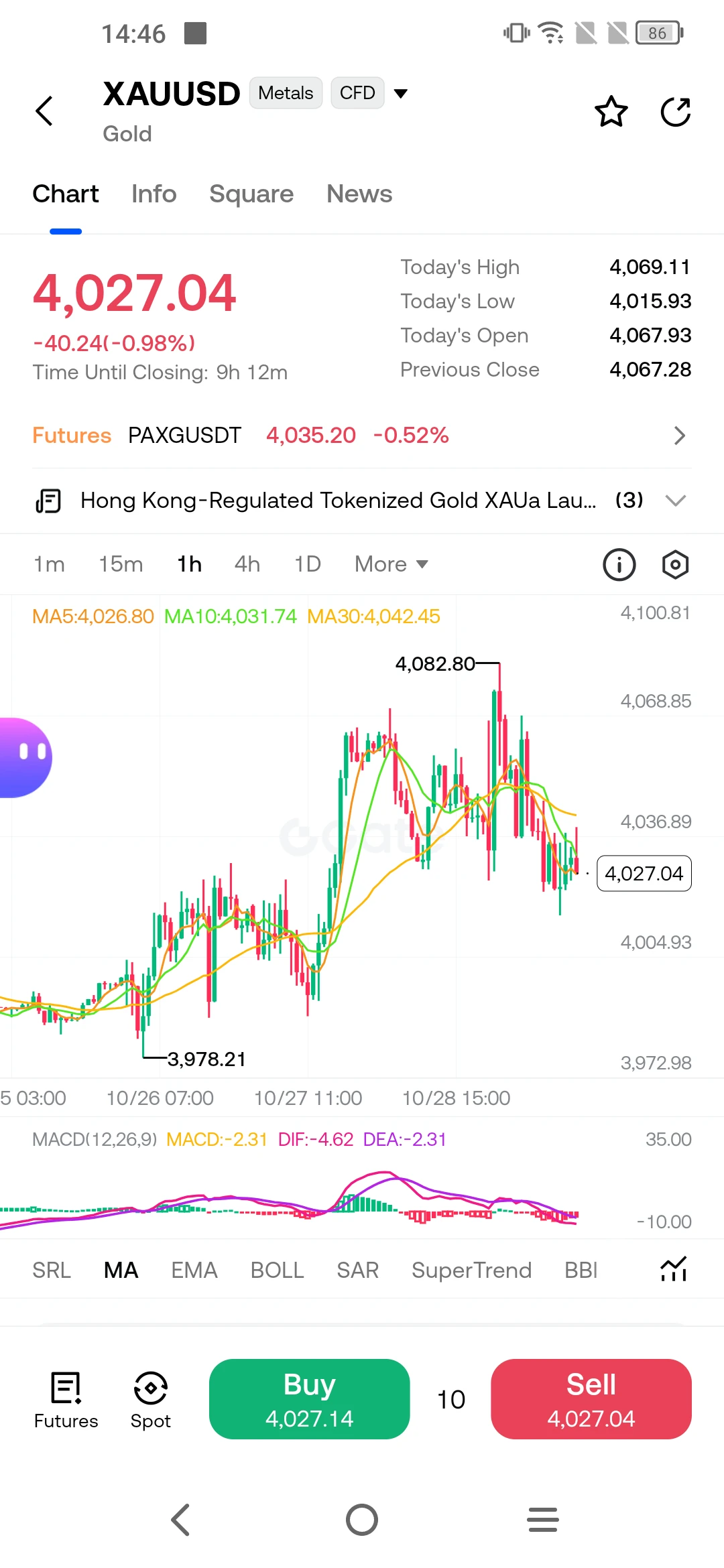Select the 1m timeframe
This screenshot has height=1568, width=724.
coord(49,564)
